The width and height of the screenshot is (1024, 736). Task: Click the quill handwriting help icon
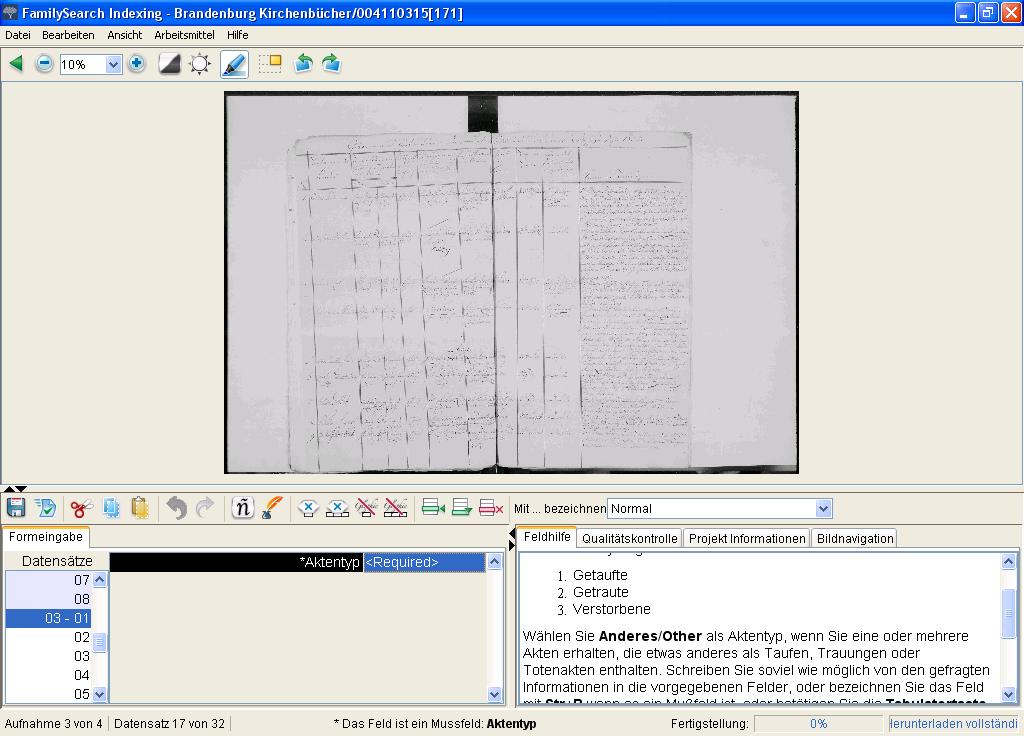pyautogui.click(x=272, y=508)
